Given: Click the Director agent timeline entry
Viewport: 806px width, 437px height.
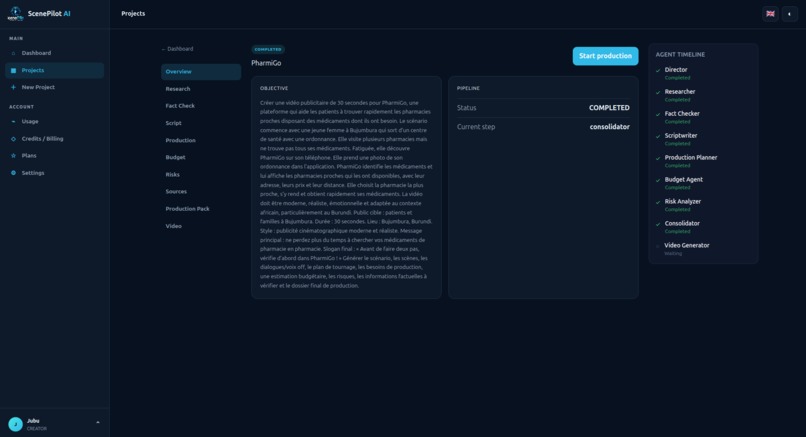Looking at the screenshot, I should [x=703, y=74].
